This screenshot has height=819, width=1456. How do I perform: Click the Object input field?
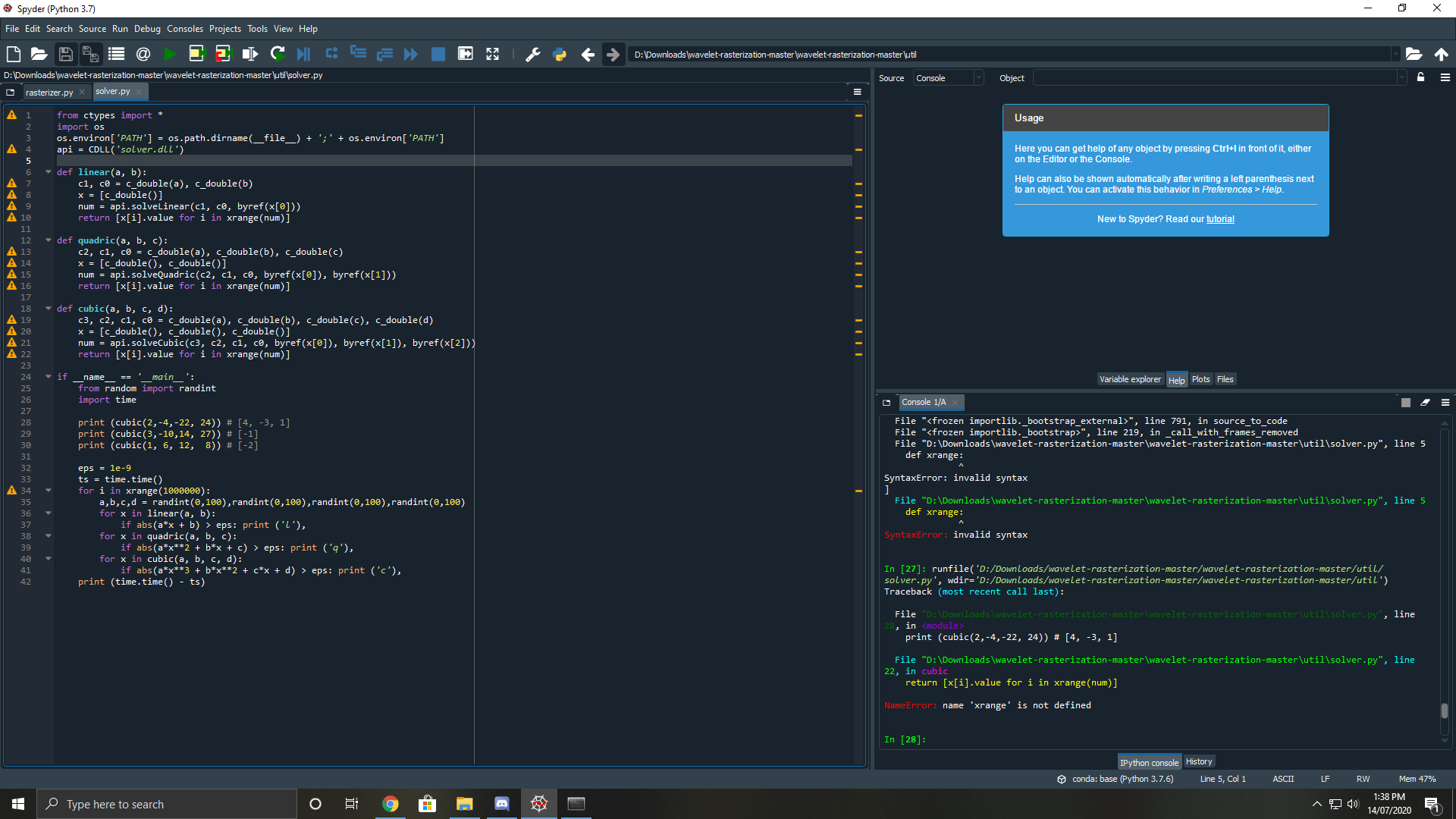click(1217, 78)
